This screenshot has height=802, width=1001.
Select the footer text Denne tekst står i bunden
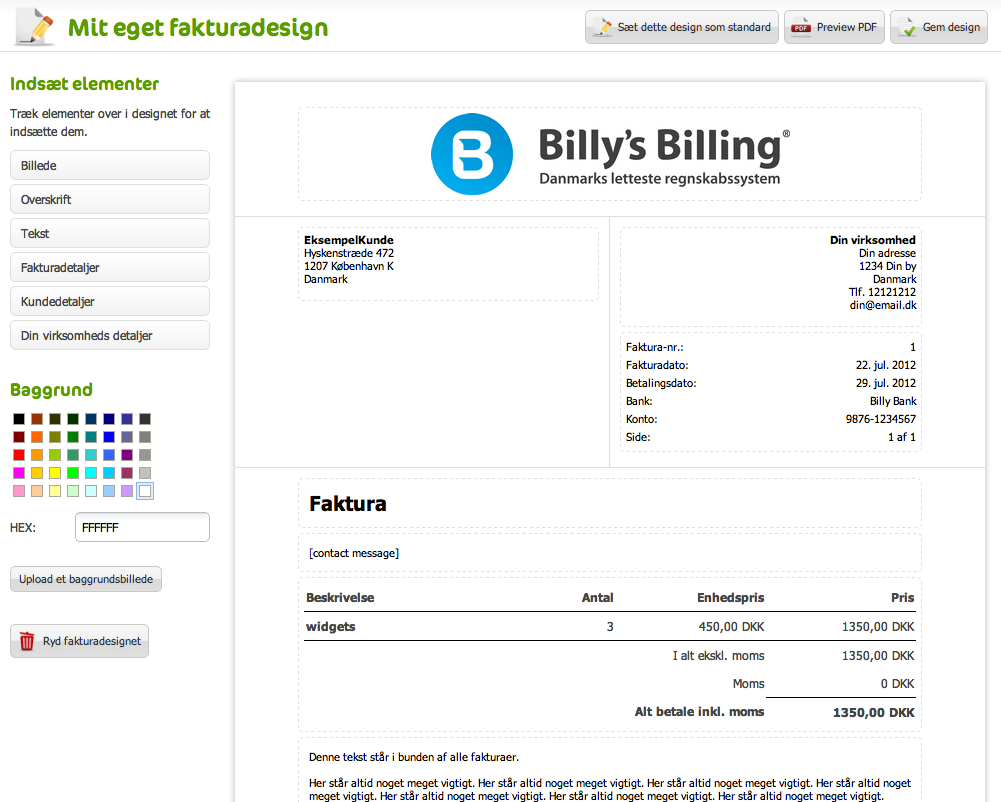414,757
